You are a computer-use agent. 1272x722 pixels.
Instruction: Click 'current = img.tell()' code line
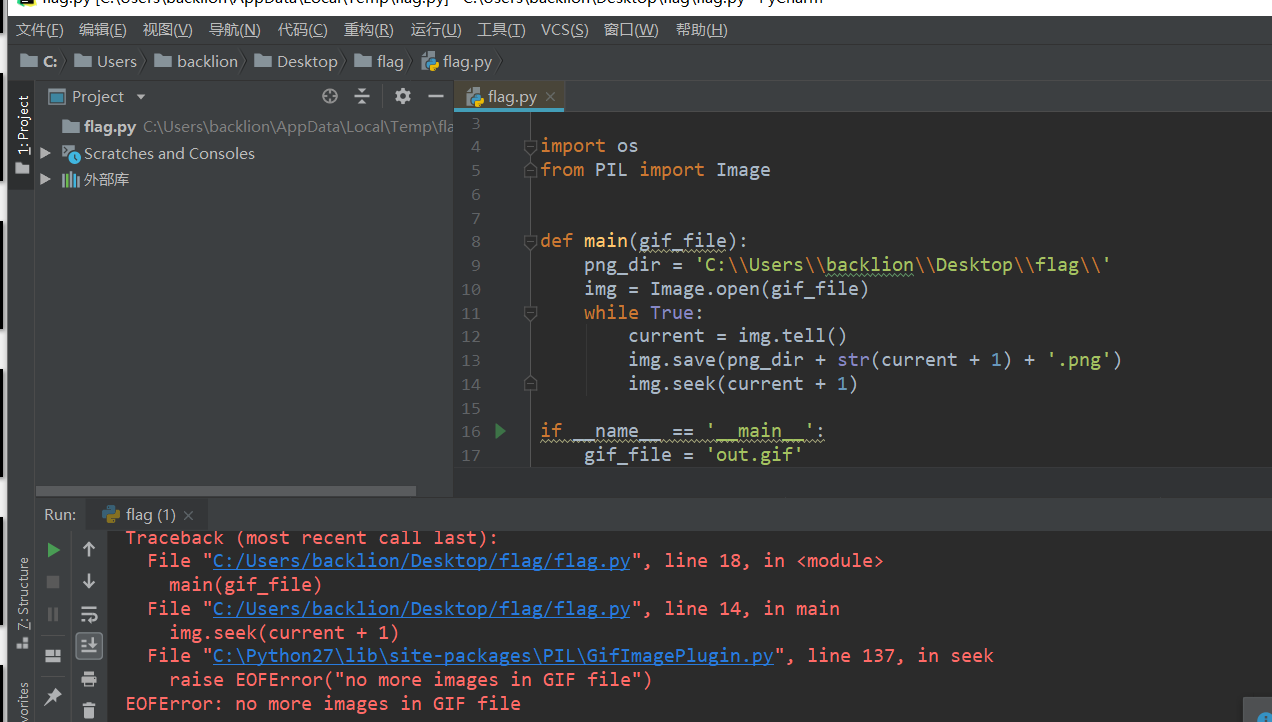[738, 336]
